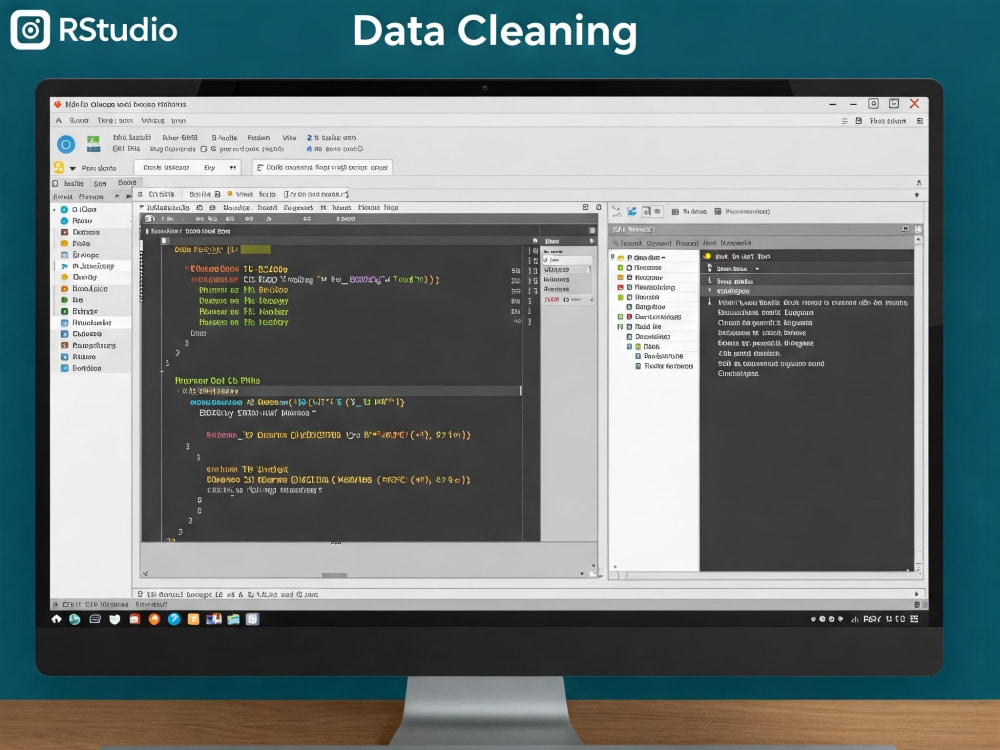Click the small document icon above the first code line
1000x750 pixels.
pyautogui.click(x=165, y=241)
